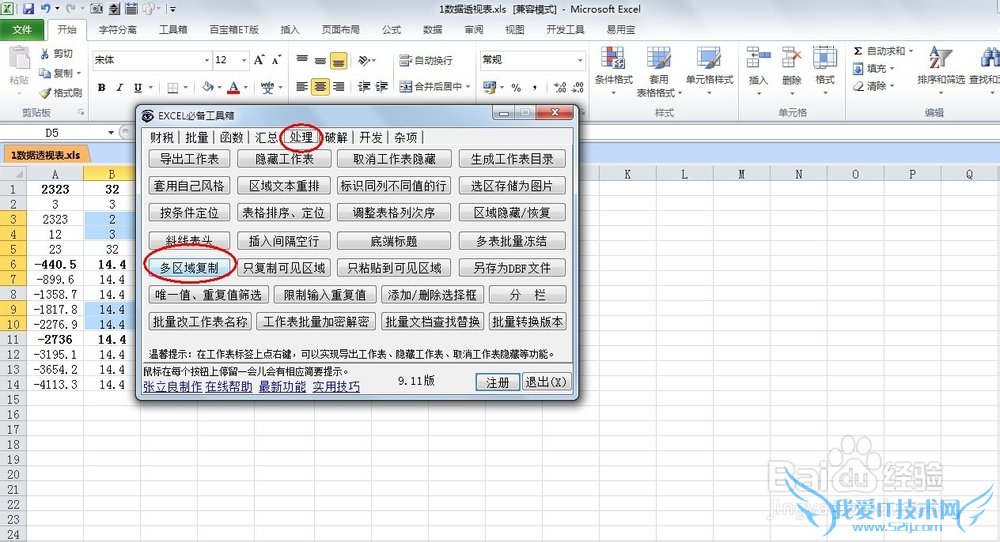Click the Paste (粘贴) clipboard icon

18,59
